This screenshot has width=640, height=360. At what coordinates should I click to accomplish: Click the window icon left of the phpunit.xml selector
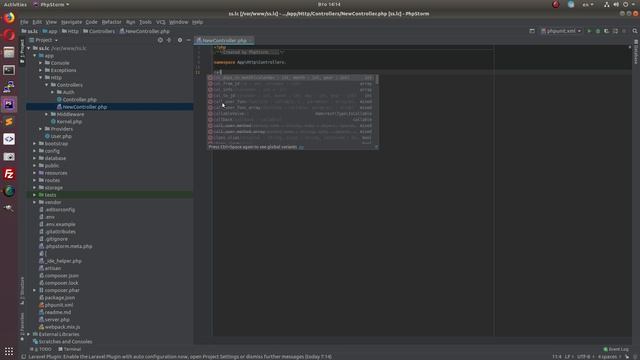point(532,31)
